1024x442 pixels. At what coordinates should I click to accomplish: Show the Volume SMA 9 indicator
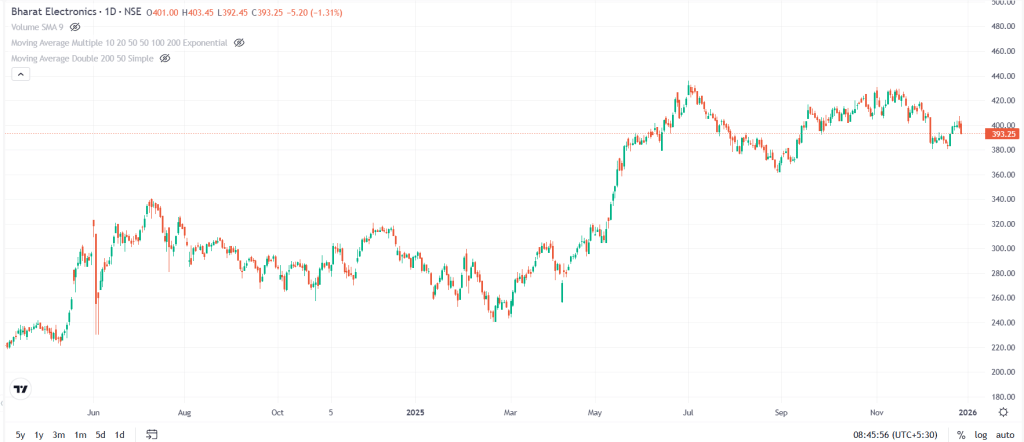point(75,27)
